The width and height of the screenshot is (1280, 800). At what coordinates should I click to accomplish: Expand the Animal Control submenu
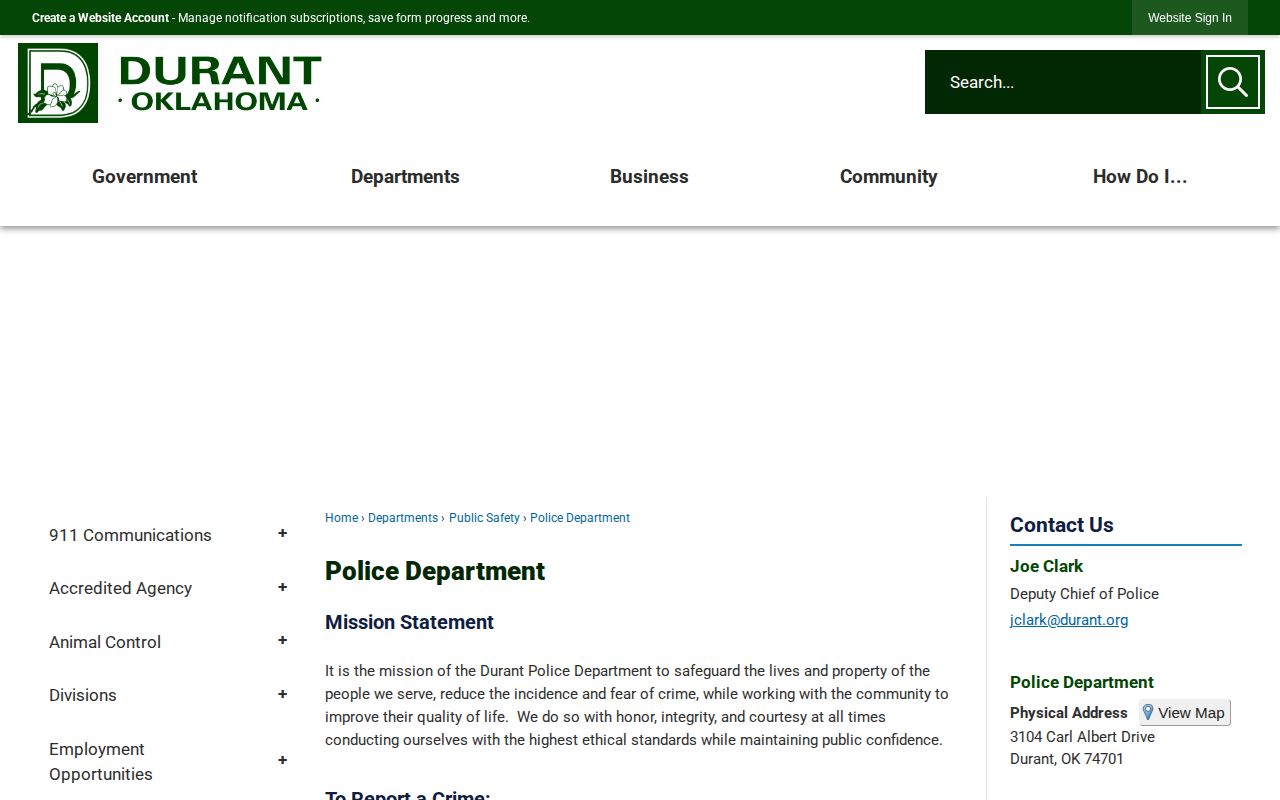pyautogui.click(x=282, y=641)
